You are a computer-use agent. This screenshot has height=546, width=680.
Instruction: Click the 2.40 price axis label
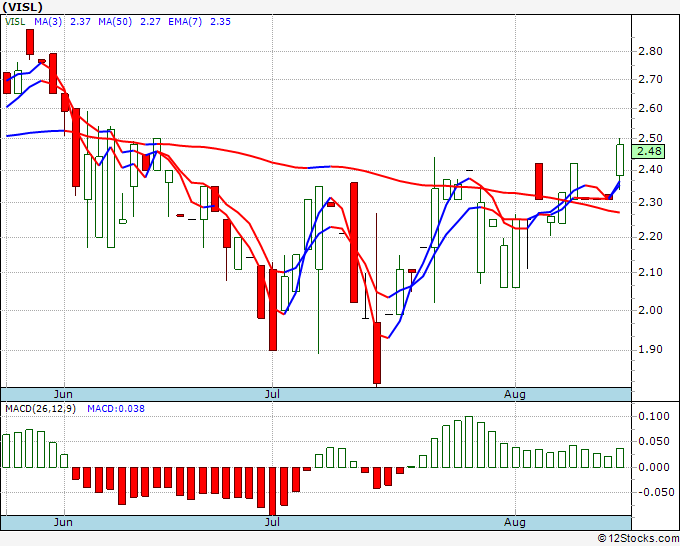pyautogui.click(x=651, y=170)
